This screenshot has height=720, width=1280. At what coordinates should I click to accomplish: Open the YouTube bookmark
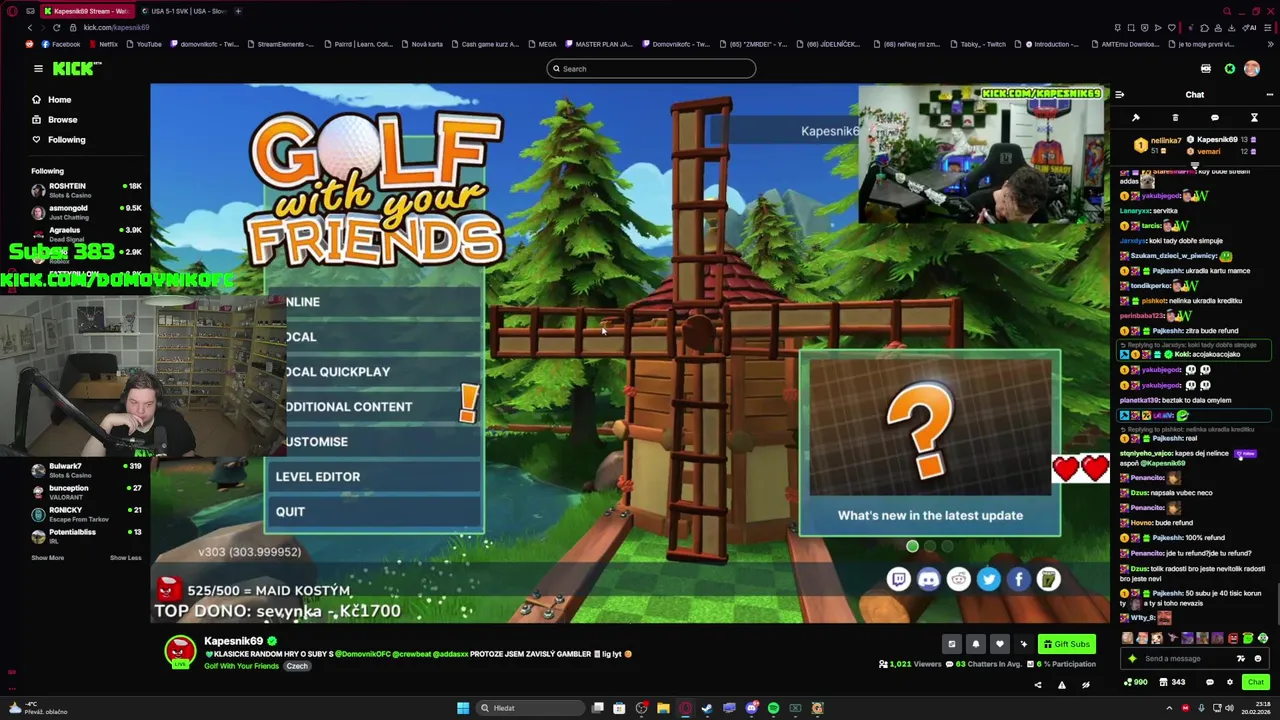[x=143, y=44]
